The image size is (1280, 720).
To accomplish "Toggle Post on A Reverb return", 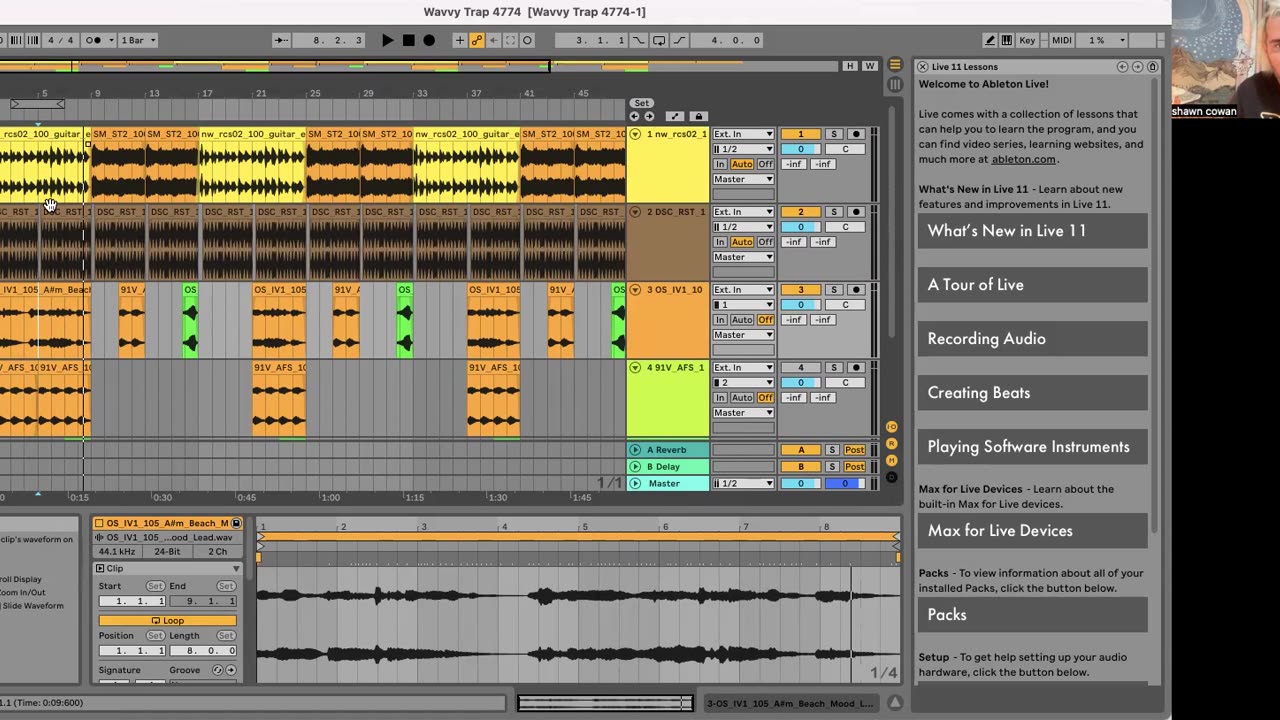I will pos(855,450).
